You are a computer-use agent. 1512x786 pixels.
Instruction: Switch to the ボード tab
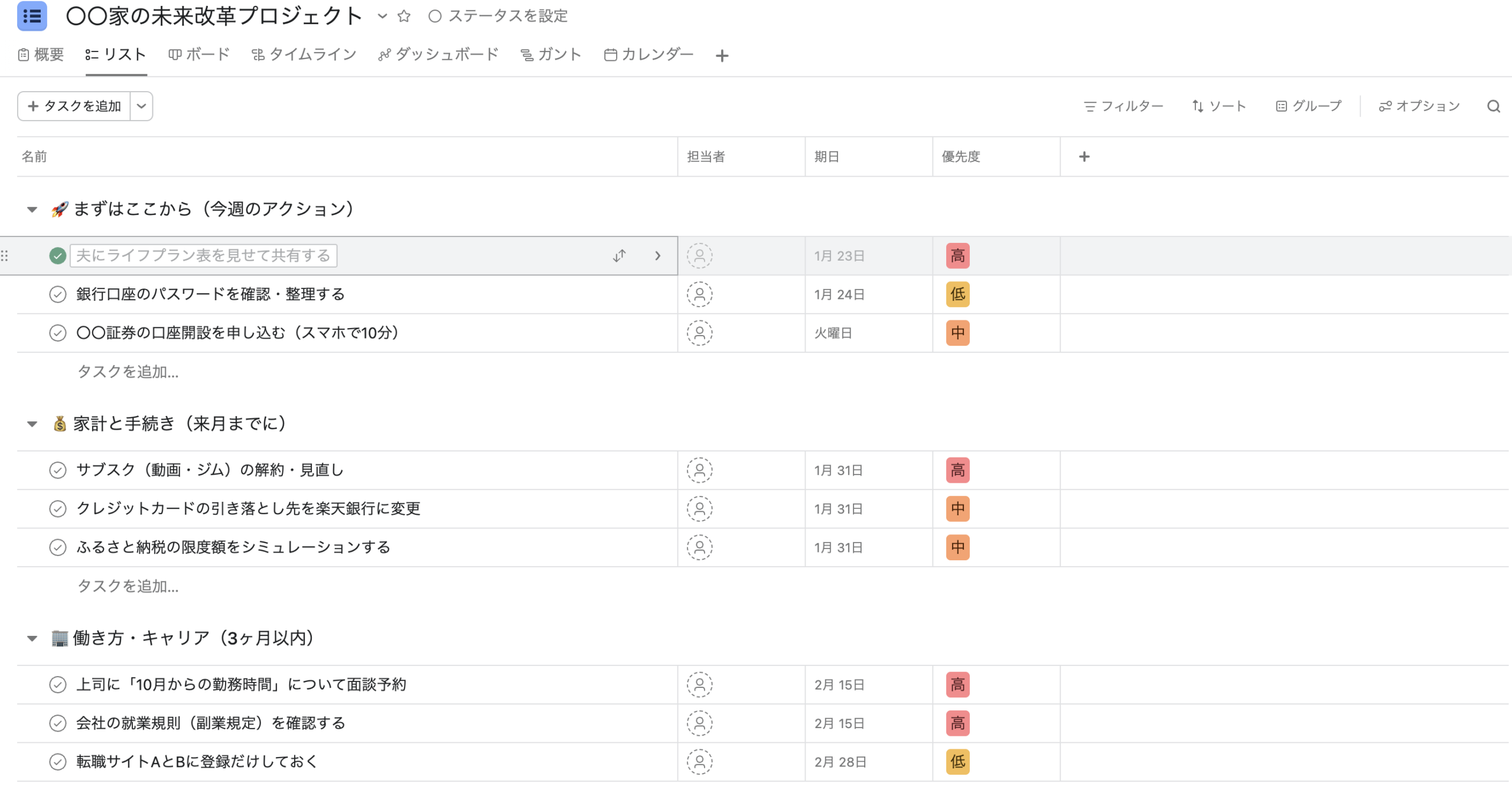click(199, 55)
